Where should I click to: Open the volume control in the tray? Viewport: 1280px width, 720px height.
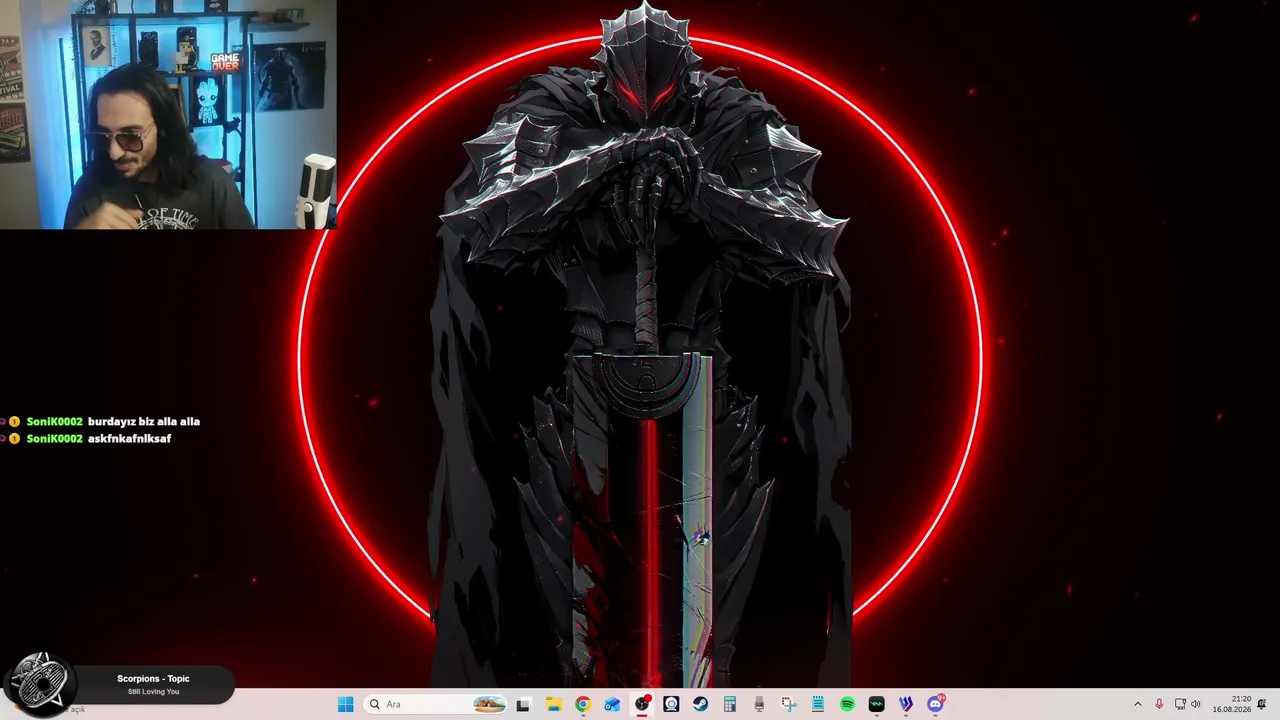coord(1196,704)
